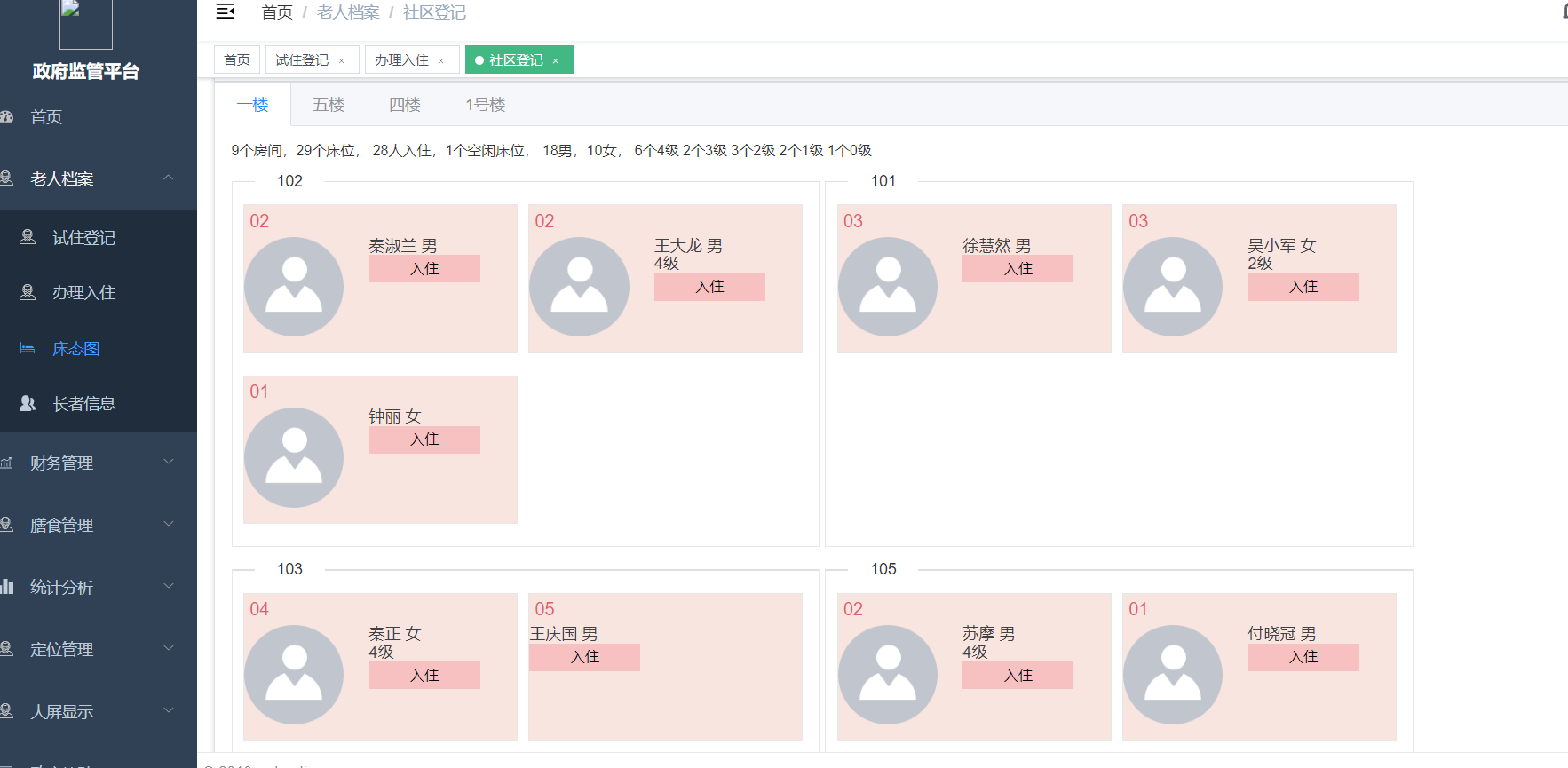Click the icon beside 膳食管理

(x=6, y=525)
